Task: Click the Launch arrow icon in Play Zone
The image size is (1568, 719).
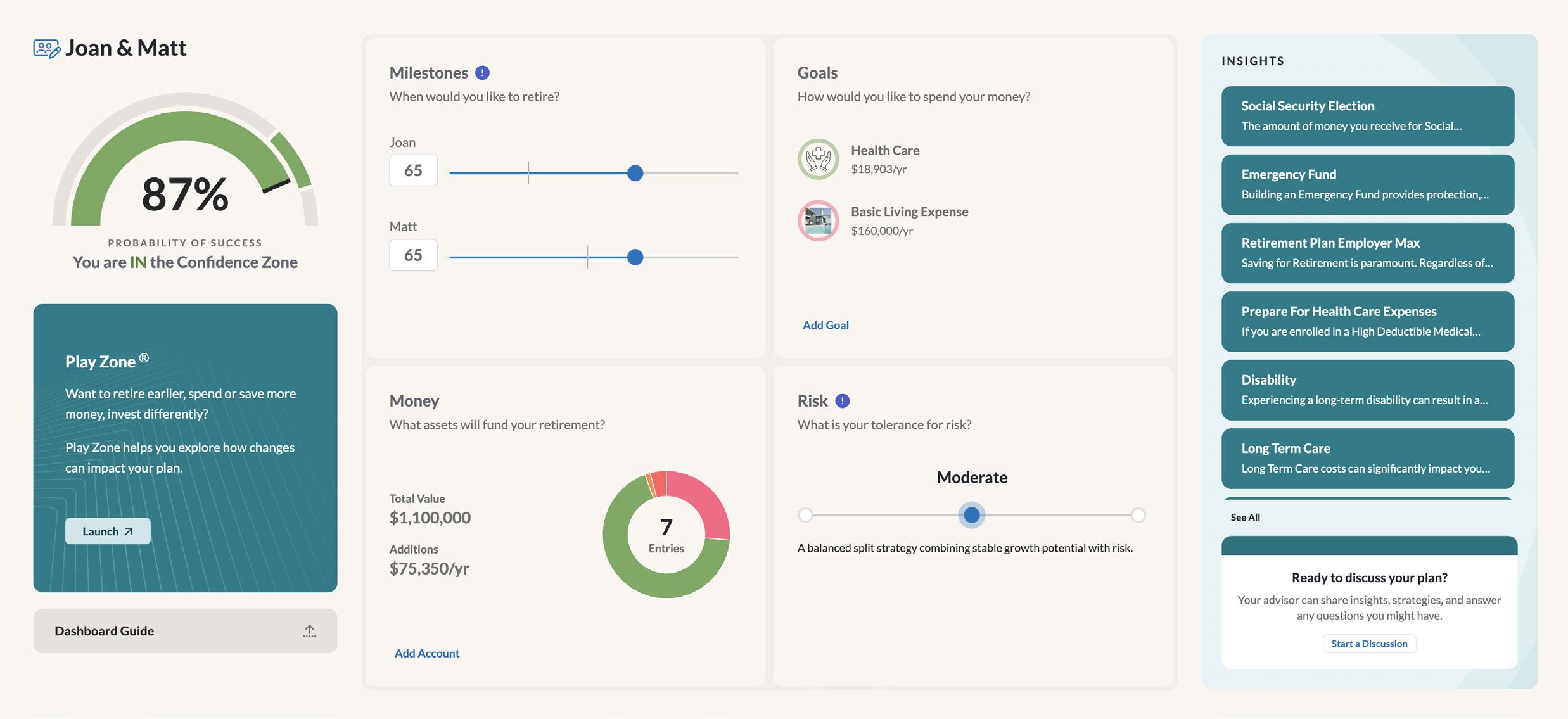Action: pyautogui.click(x=129, y=531)
